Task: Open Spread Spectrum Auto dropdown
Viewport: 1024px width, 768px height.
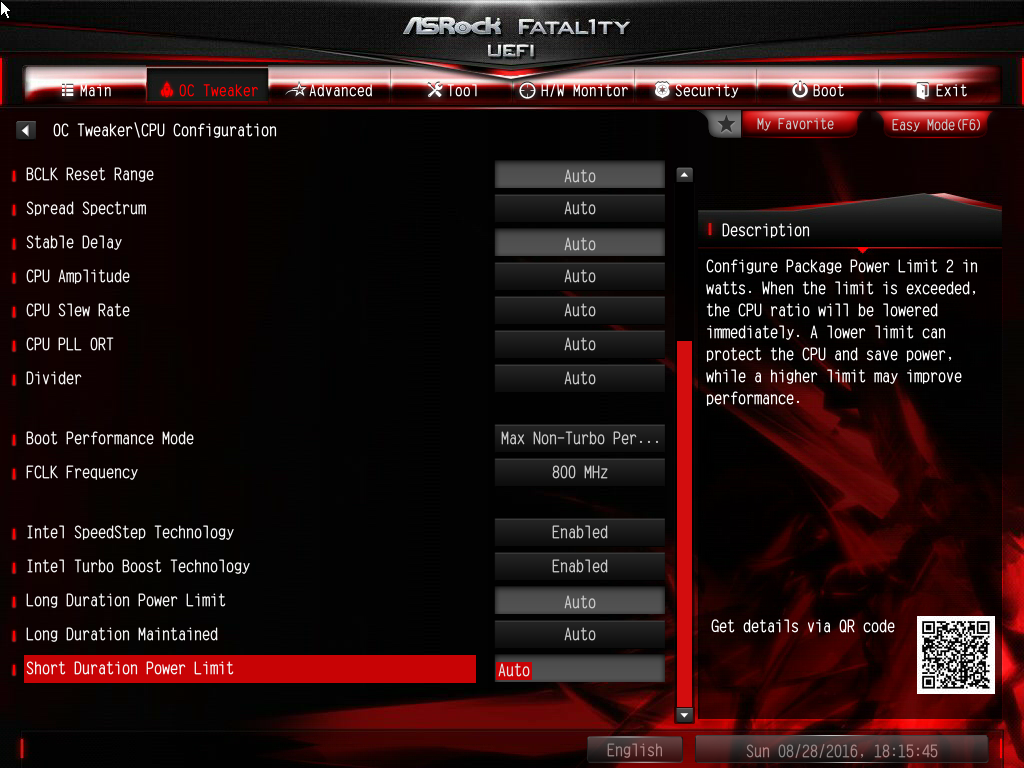Action: pos(579,209)
